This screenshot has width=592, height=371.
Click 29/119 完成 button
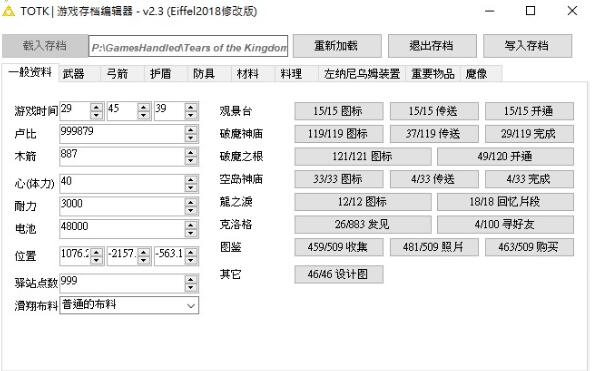tap(529, 134)
